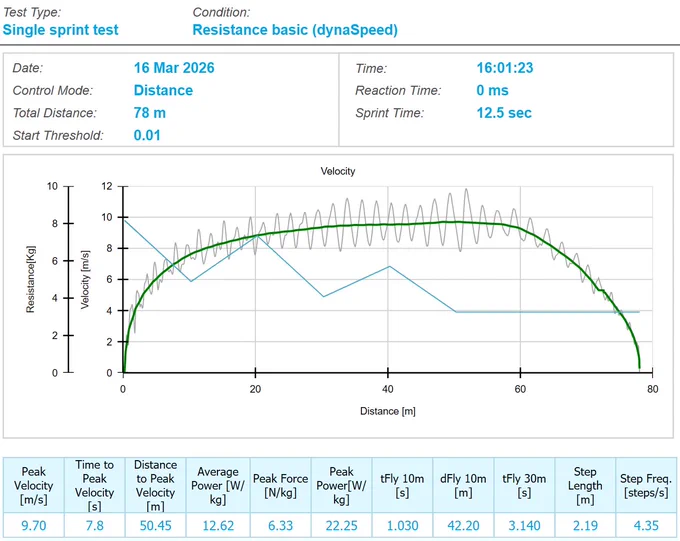Click the Reaction Time value '0 ms'

pos(492,90)
